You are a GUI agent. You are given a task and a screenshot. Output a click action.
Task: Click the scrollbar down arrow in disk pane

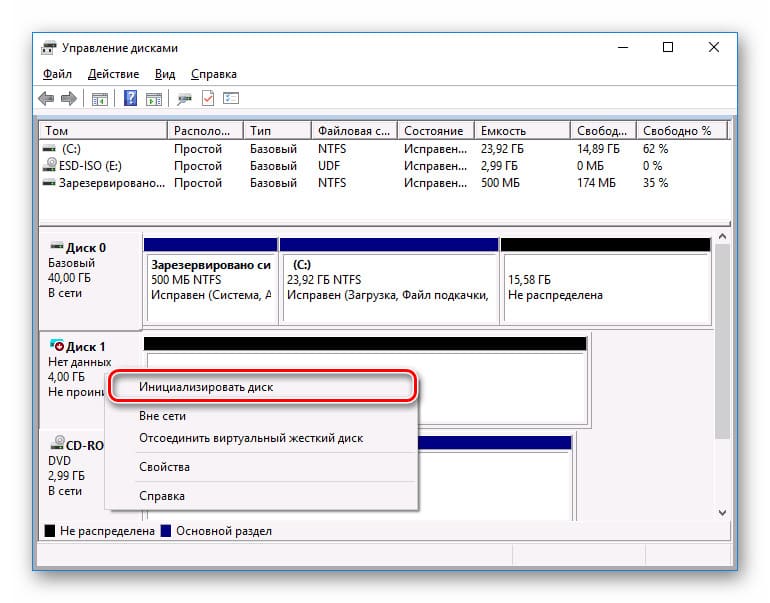(722, 513)
